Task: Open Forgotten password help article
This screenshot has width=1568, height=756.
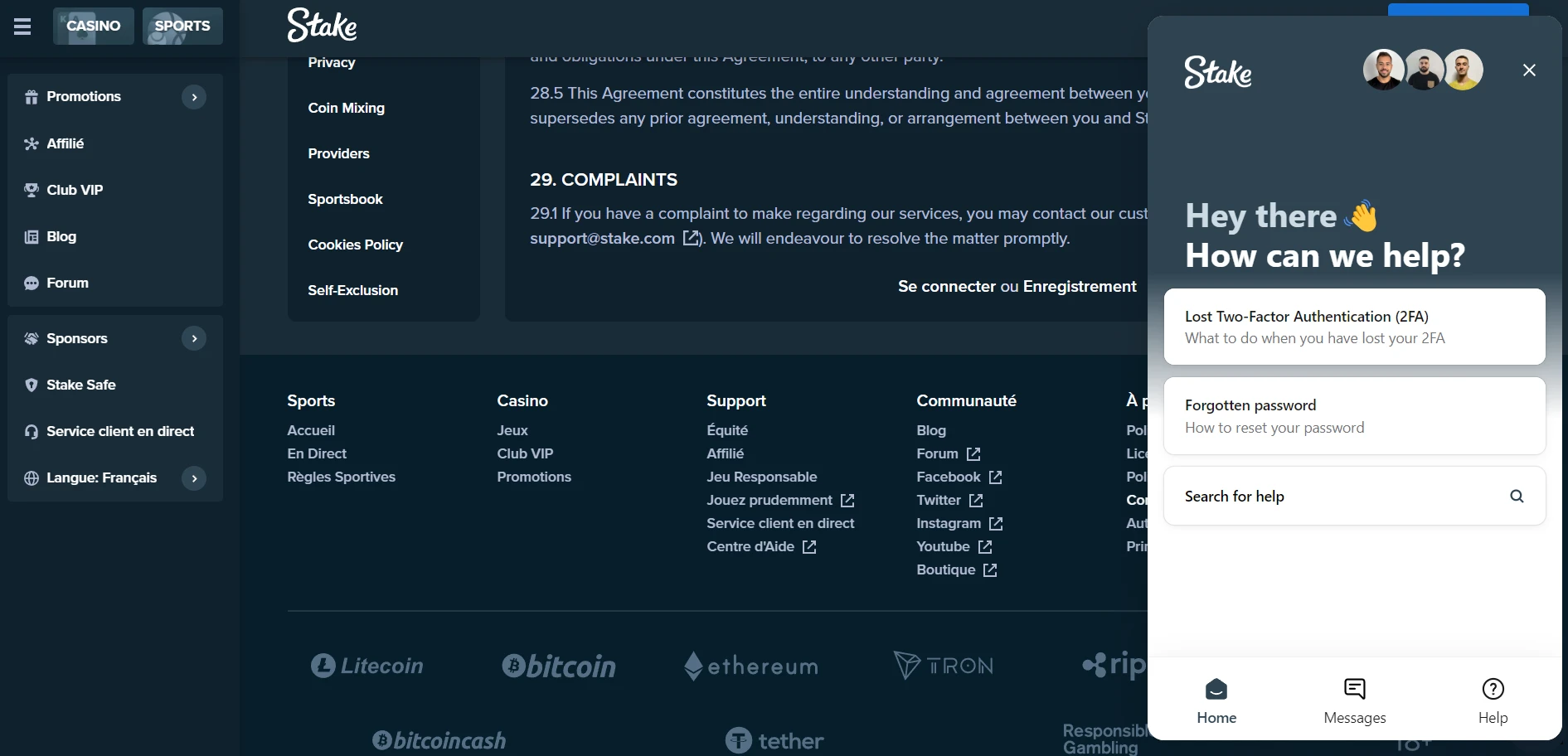Action: [1354, 416]
